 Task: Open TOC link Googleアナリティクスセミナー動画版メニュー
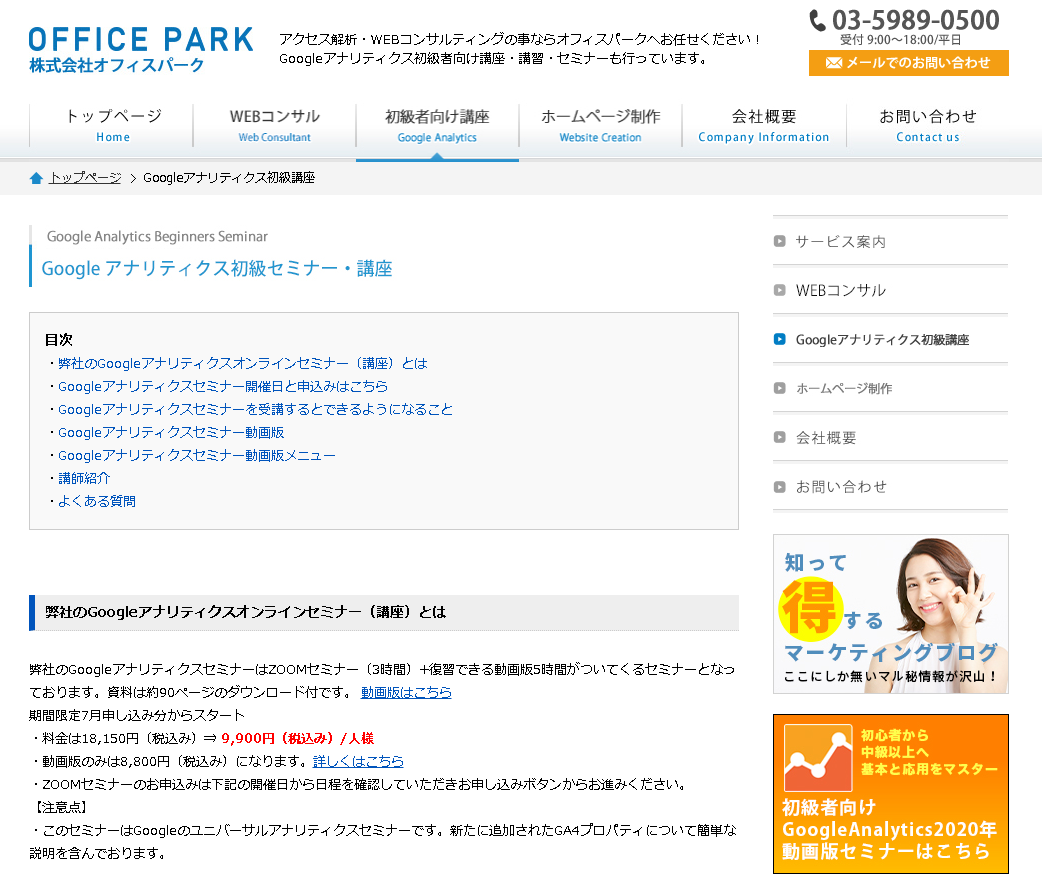pyautogui.click(x=197, y=455)
